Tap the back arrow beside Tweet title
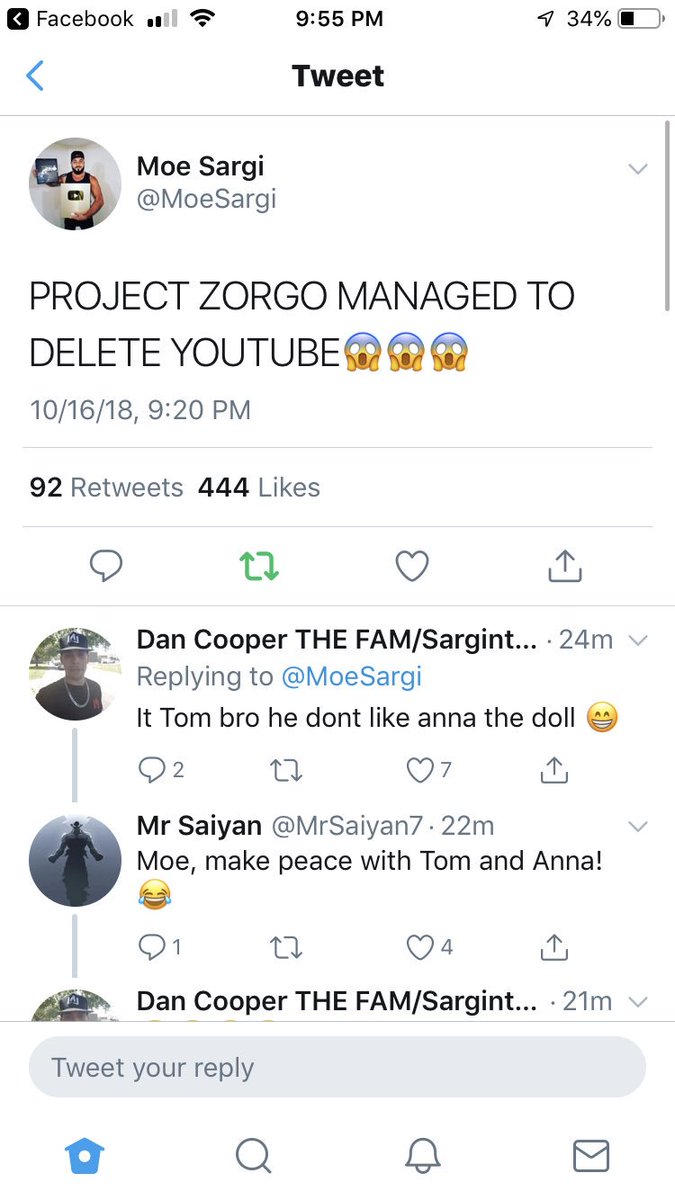 (35, 76)
